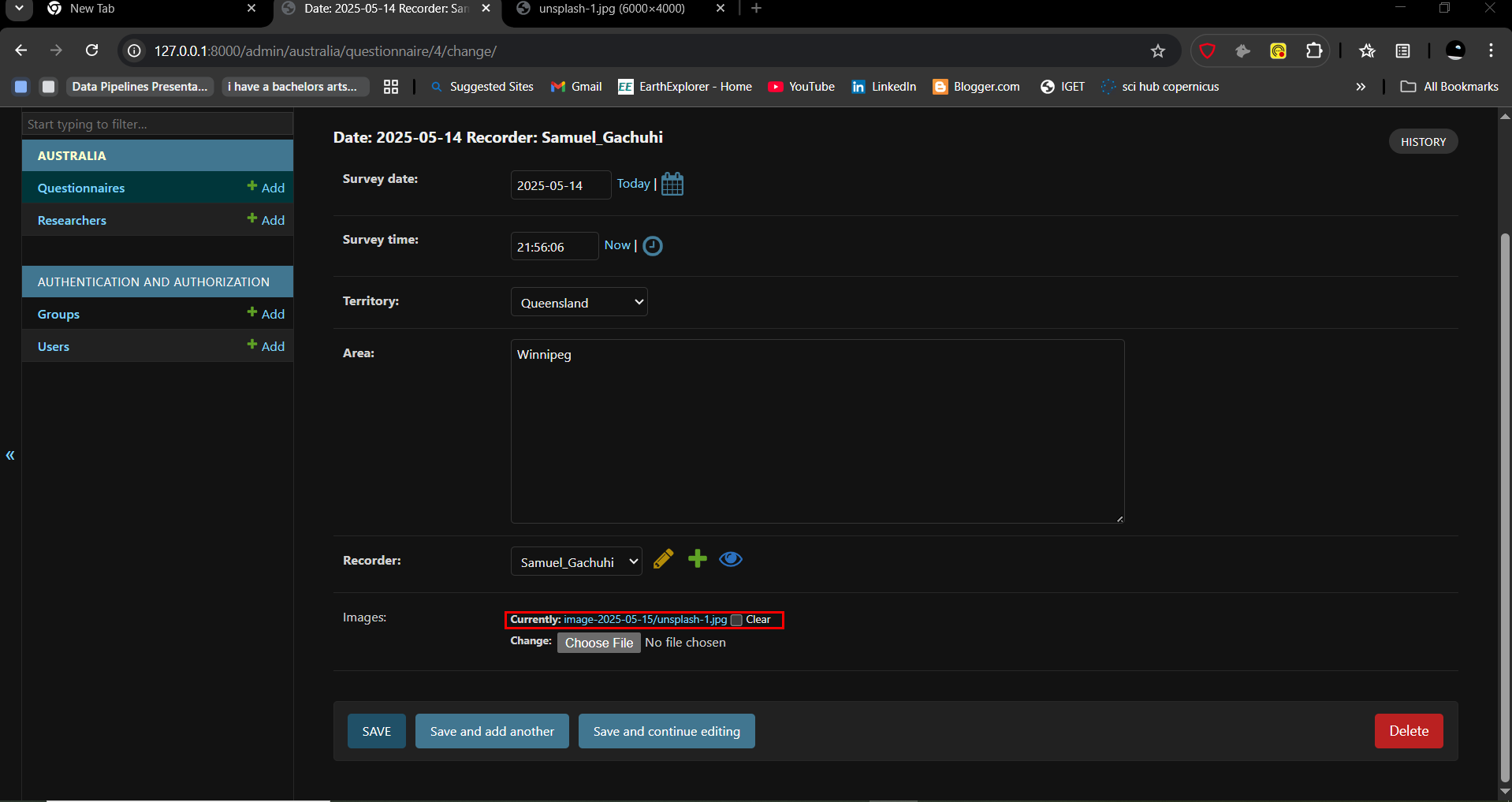Viewport: 1512px width, 802px height.
Task: Focus the sidebar filter text field
Action: point(158,124)
